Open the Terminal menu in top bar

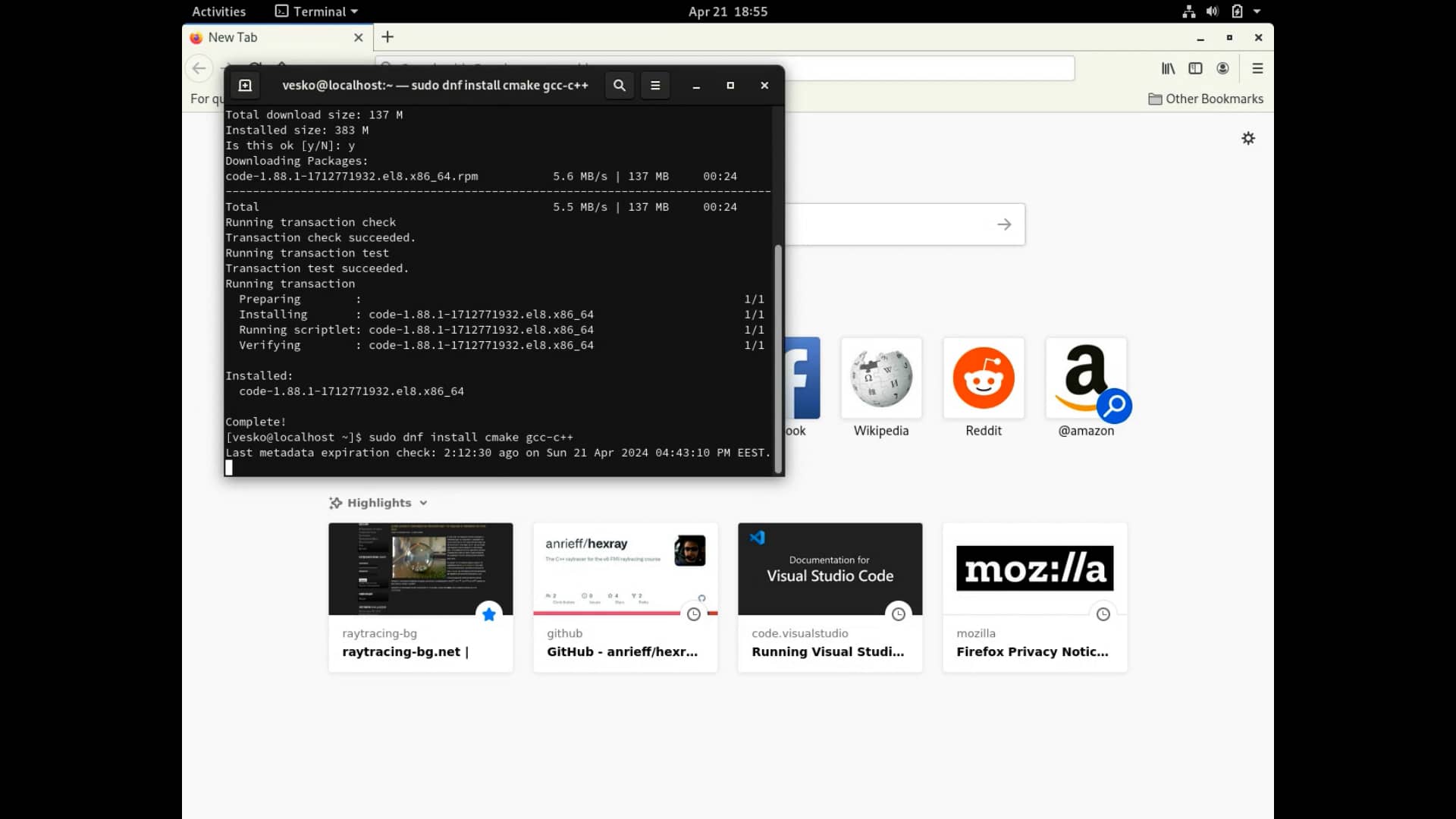(315, 11)
